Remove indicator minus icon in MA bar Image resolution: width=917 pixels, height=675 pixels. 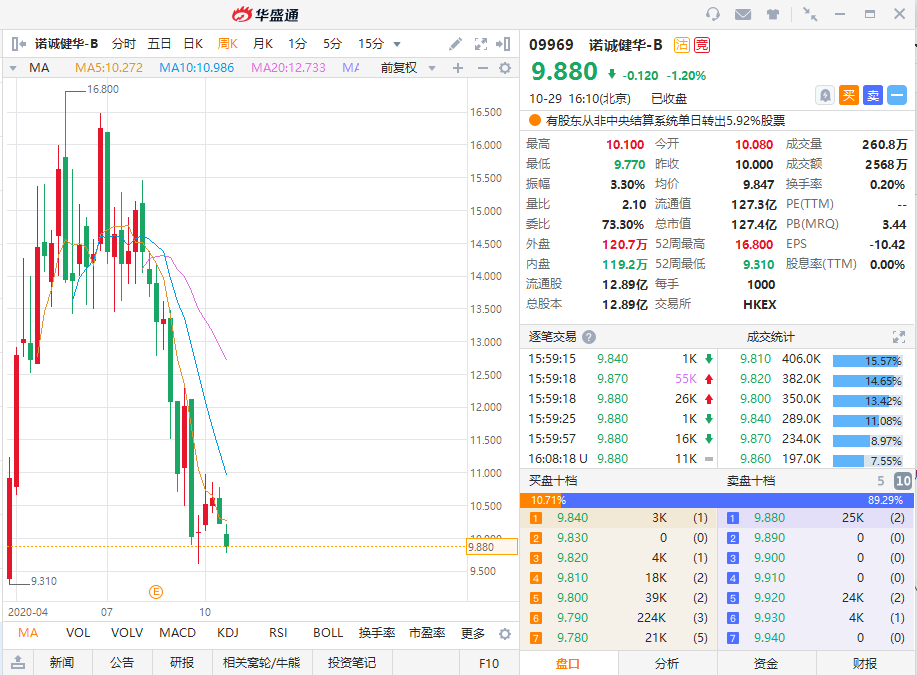click(482, 68)
